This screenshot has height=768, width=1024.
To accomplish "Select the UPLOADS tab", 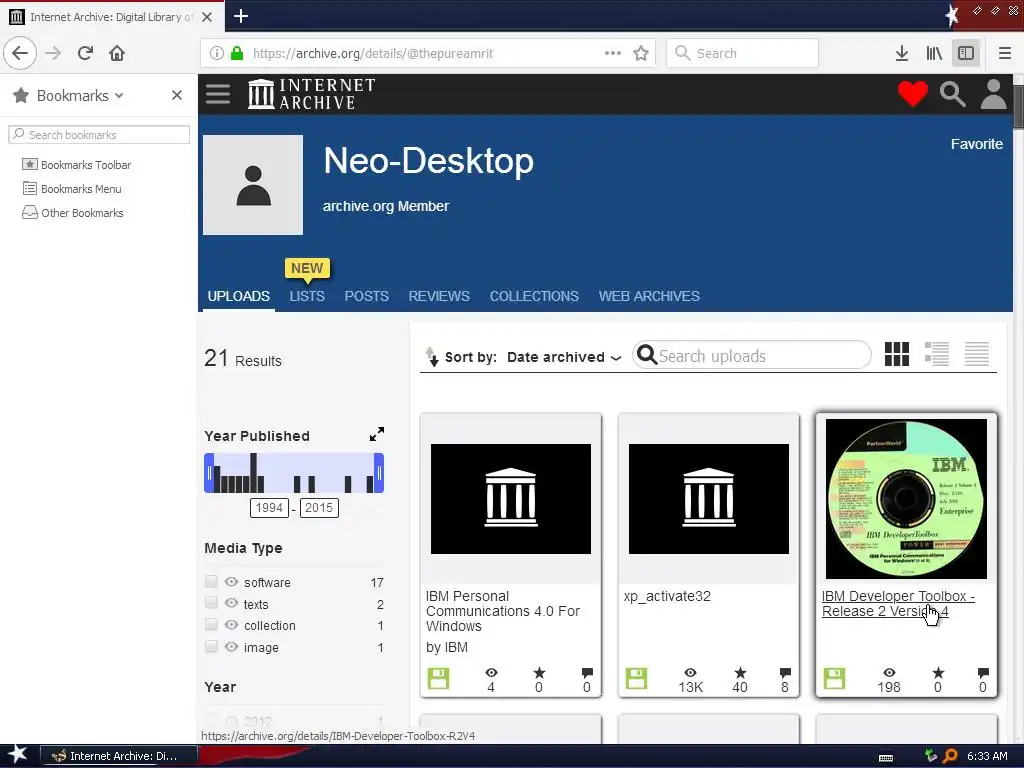I will pos(238,296).
